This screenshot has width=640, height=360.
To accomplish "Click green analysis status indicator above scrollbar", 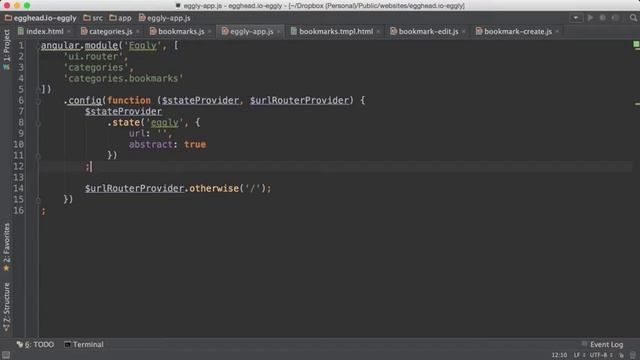I will 636,44.
